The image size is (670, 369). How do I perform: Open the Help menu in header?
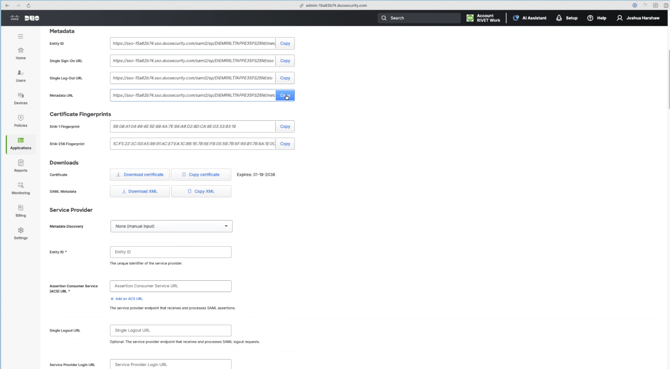[x=597, y=18]
